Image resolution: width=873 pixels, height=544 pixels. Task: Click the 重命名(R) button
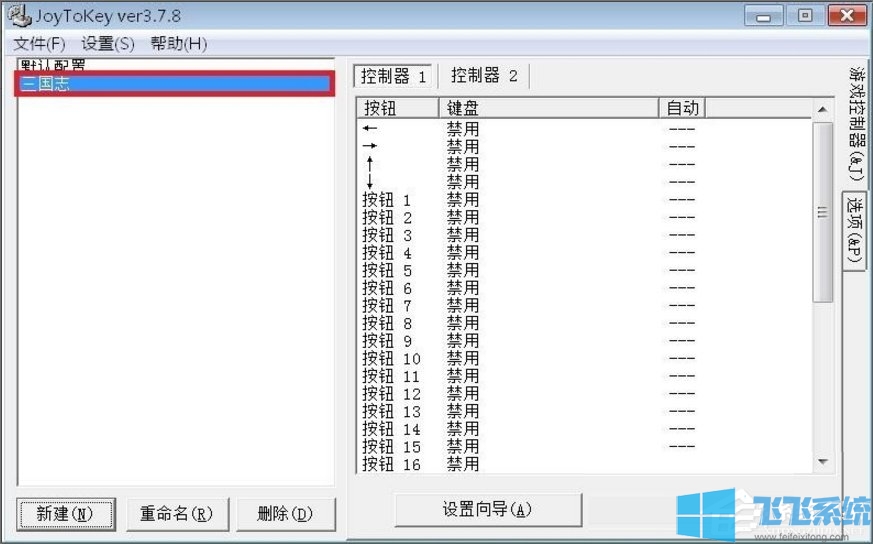[176, 514]
